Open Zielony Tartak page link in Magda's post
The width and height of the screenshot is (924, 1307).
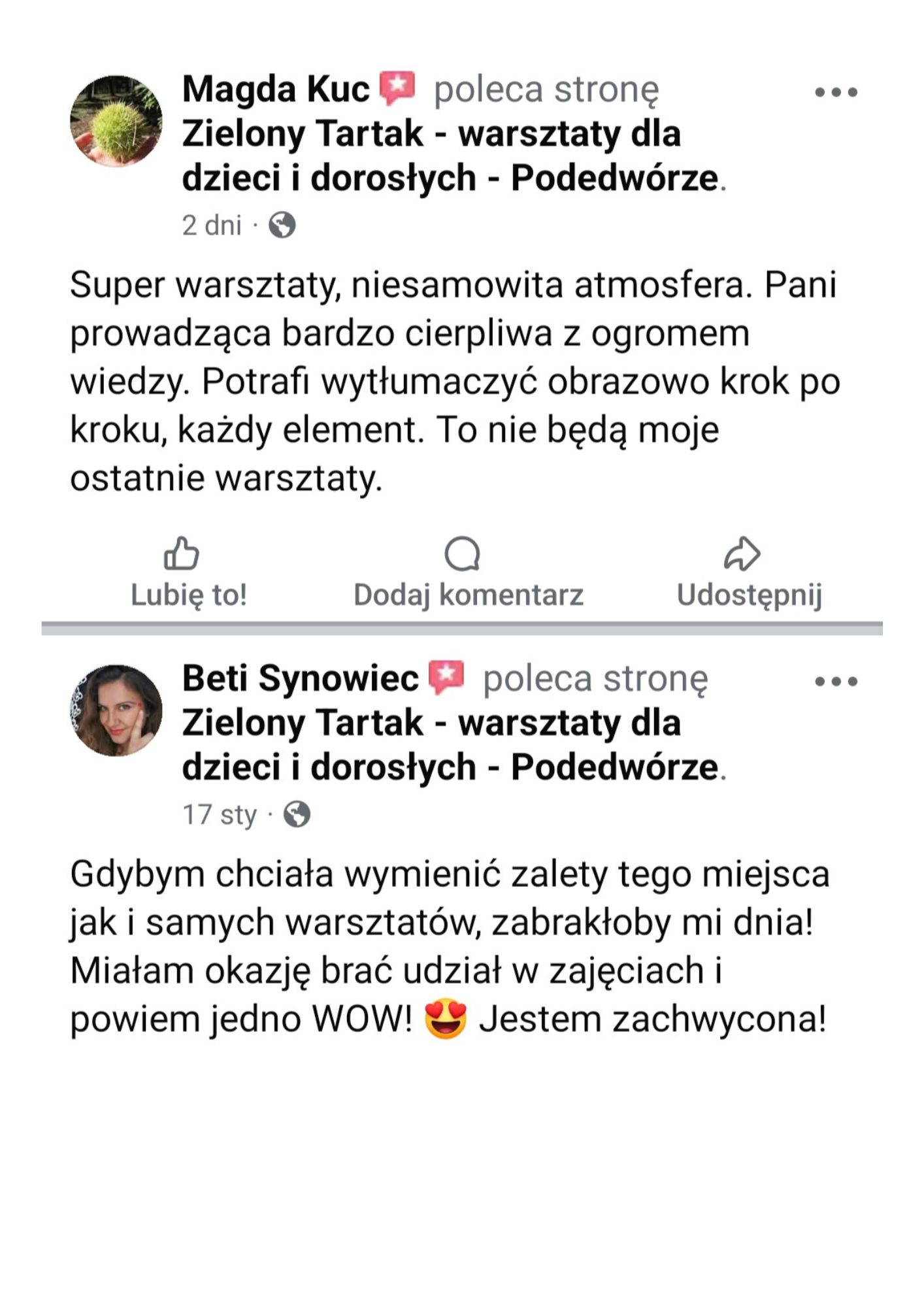[431, 156]
